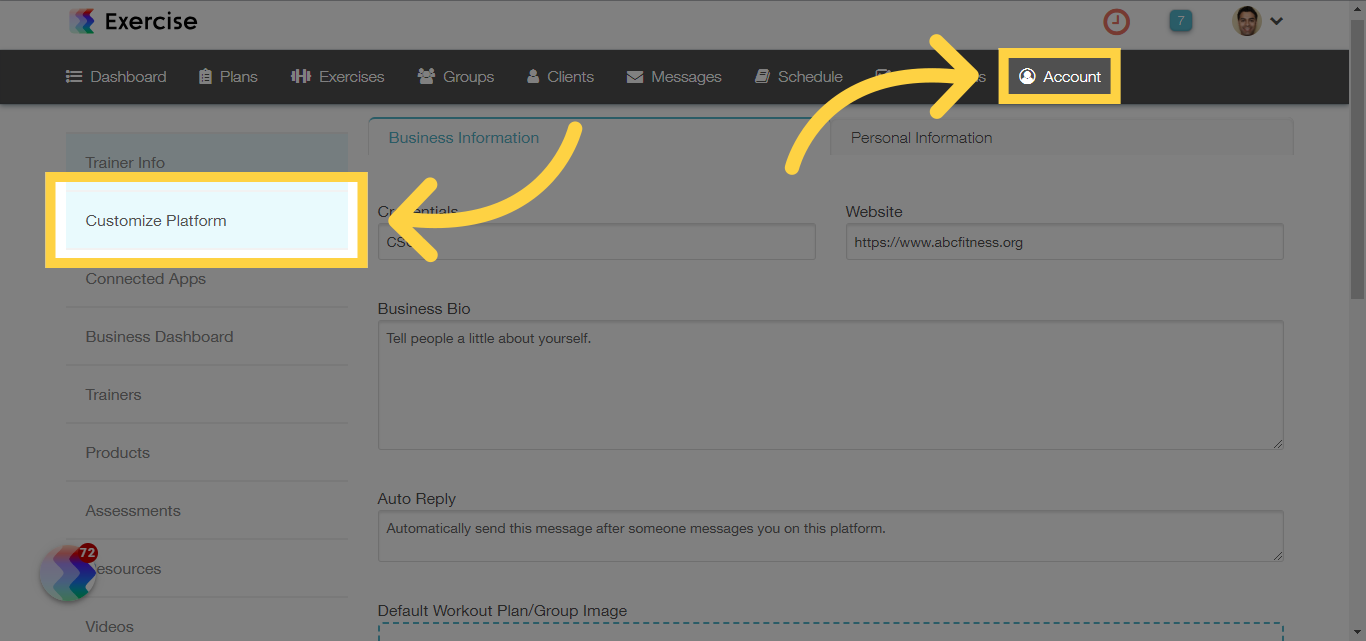Screen dimensions: 1366x641
Task: Open the Dashboard using its list icon
Action: tap(73, 76)
